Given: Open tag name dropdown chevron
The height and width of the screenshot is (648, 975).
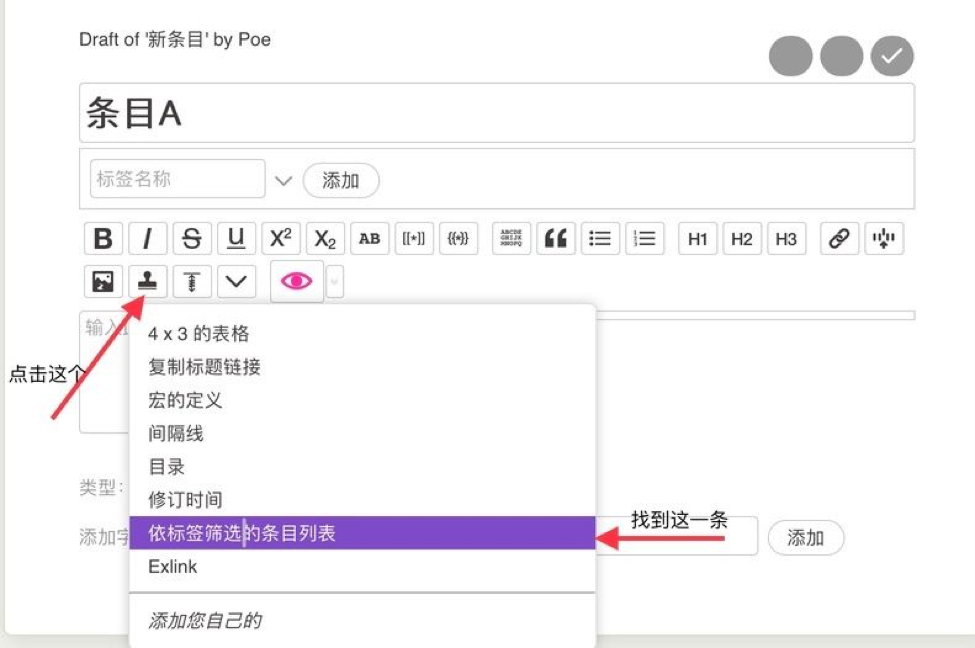Looking at the screenshot, I should (x=284, y=181).
